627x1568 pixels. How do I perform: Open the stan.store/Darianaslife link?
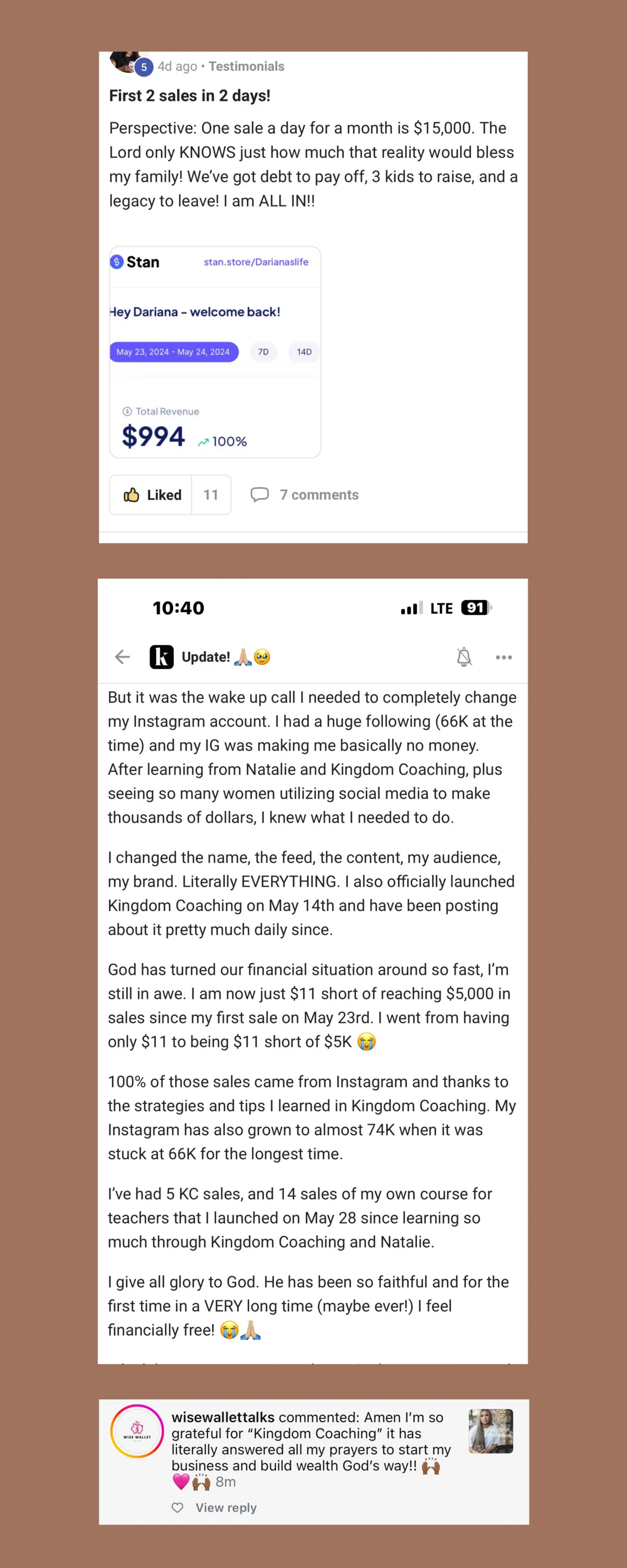(256, 262)
